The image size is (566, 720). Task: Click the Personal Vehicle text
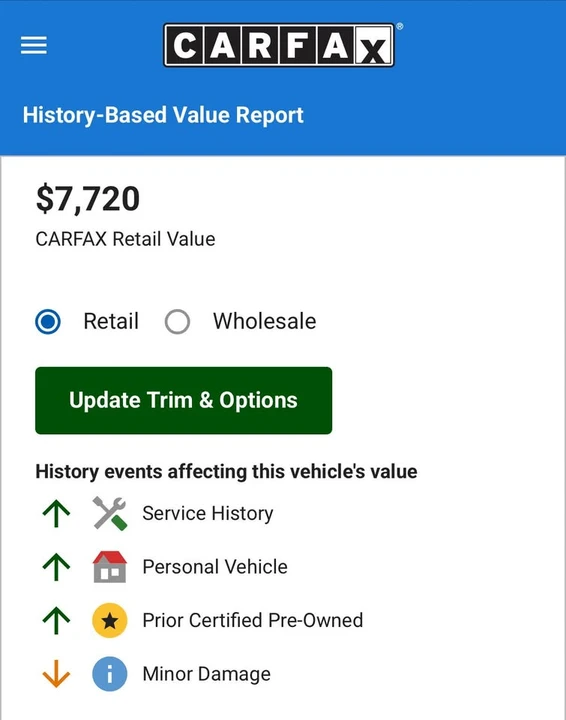click(x=215, y=567)
